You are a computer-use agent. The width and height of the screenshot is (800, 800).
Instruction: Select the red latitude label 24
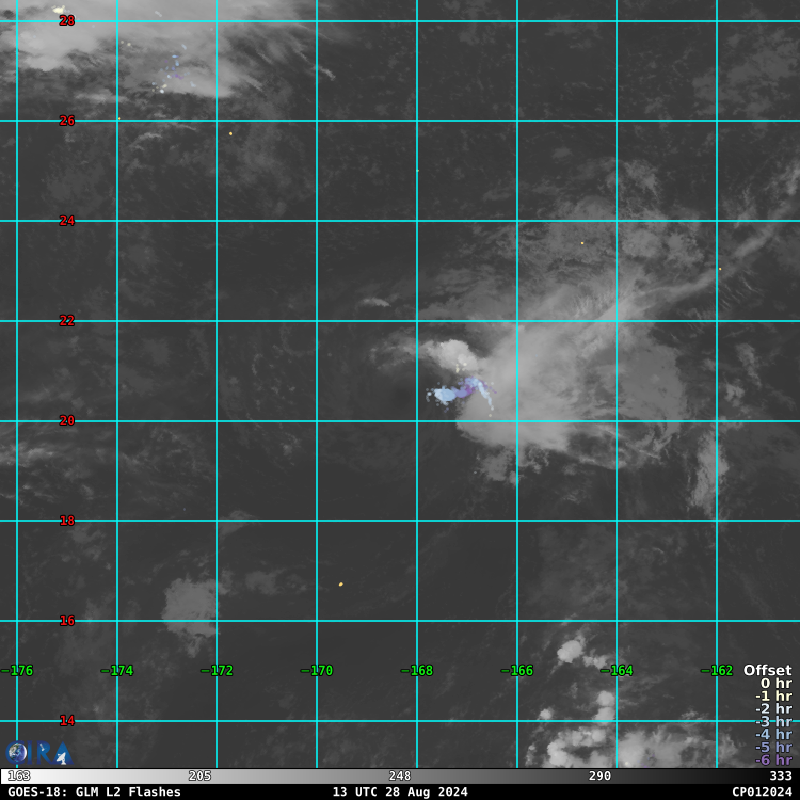67,220
